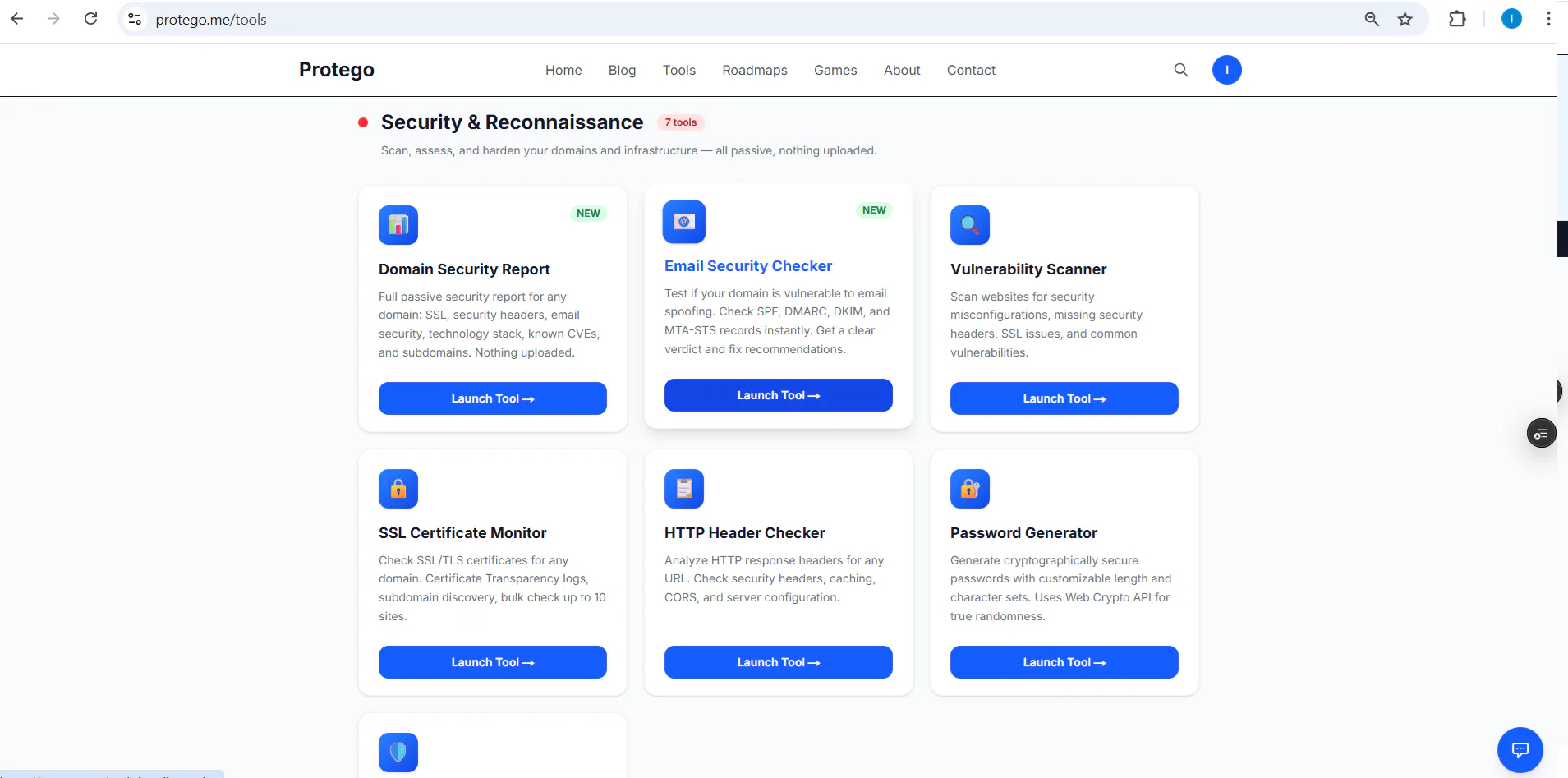Click the Vulnerability Scanner heading
This screenshot has height=778, width=1568.
[1028, 269]
